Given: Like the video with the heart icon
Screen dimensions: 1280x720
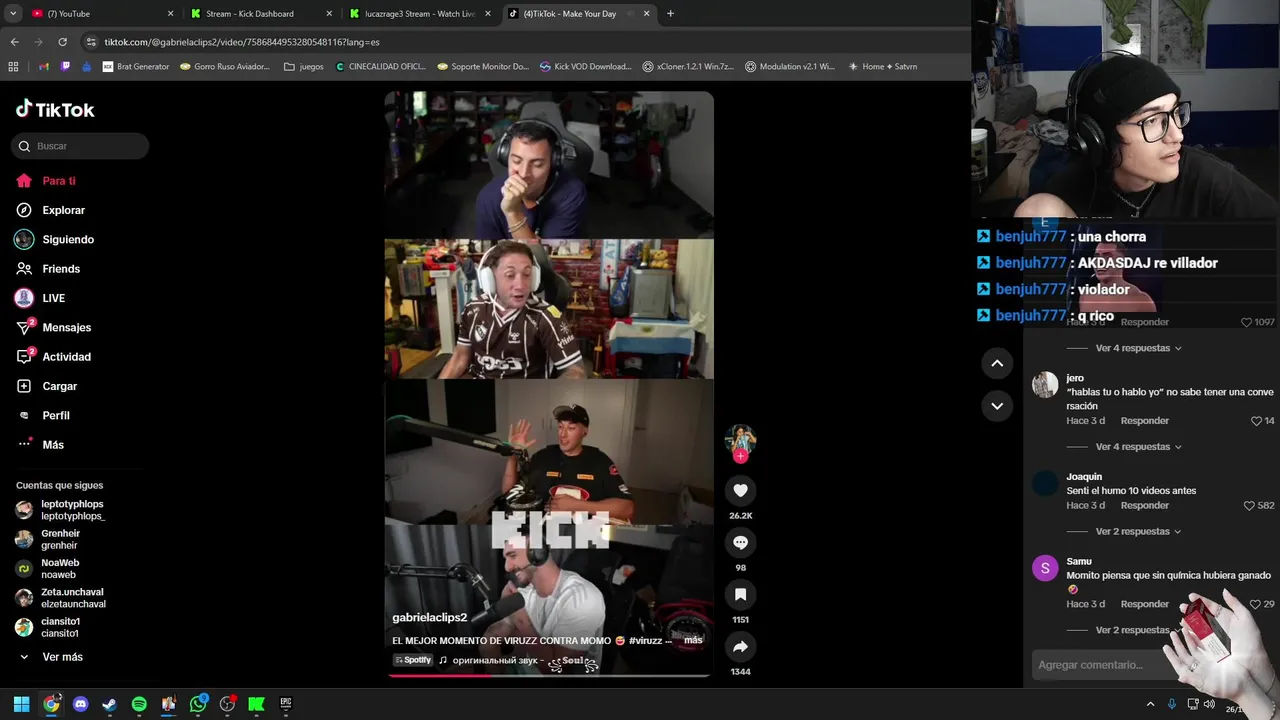Looking at the screenshot, I should pos(740,490).
